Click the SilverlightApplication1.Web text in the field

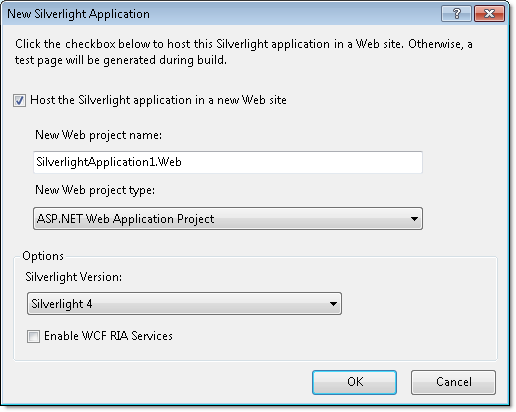pos(109,162)
